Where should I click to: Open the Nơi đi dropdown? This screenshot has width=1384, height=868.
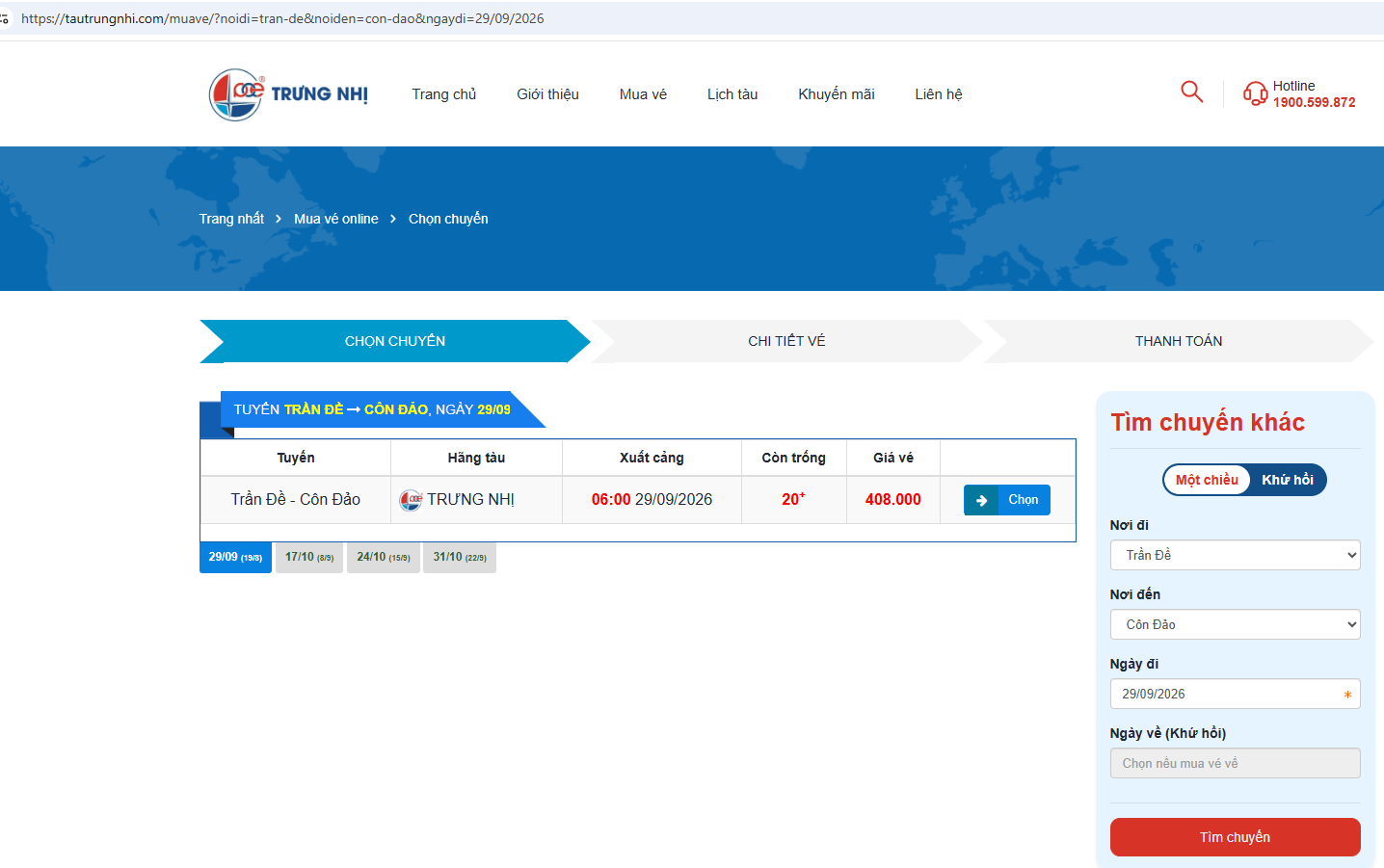click(1235, 555)
